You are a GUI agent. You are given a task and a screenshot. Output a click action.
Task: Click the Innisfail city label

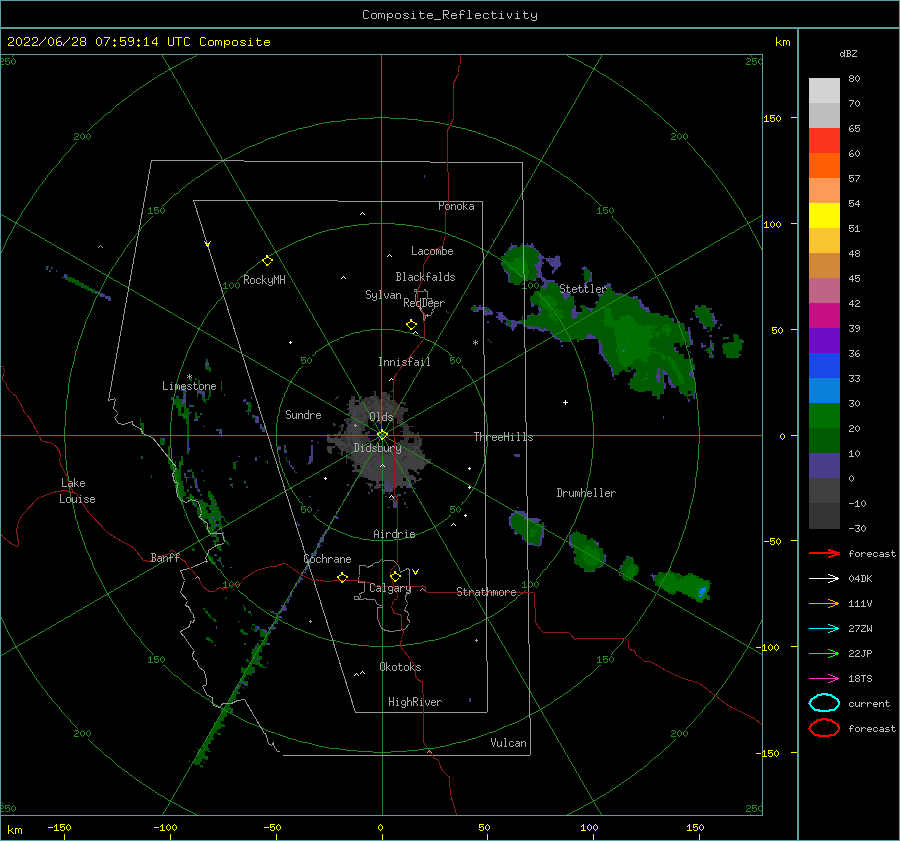click(404, 362)
